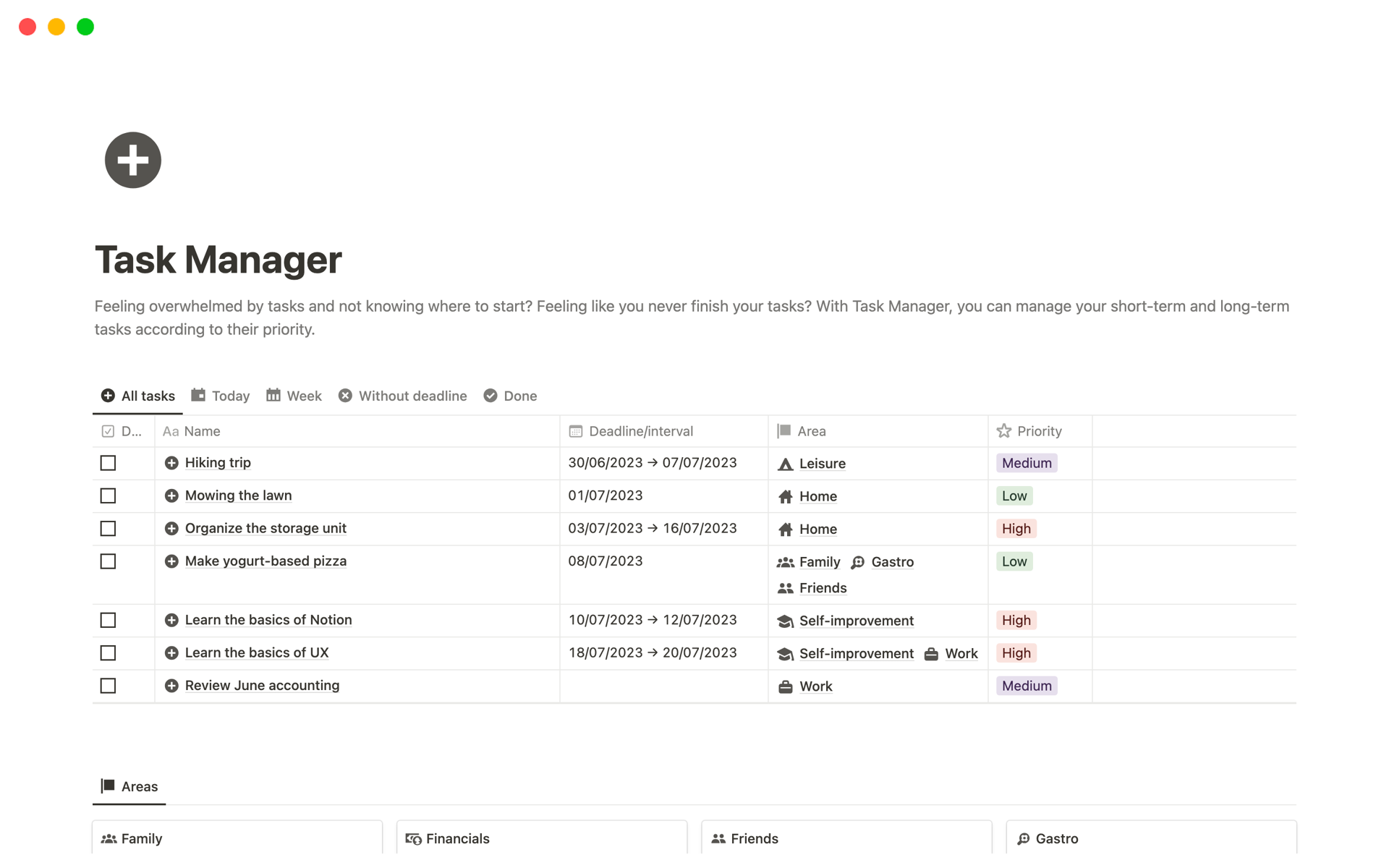The height and width of the screenshot is (868, 1389).
Task: Check the Hiking trip done checkbox
Action: point(108,463)
